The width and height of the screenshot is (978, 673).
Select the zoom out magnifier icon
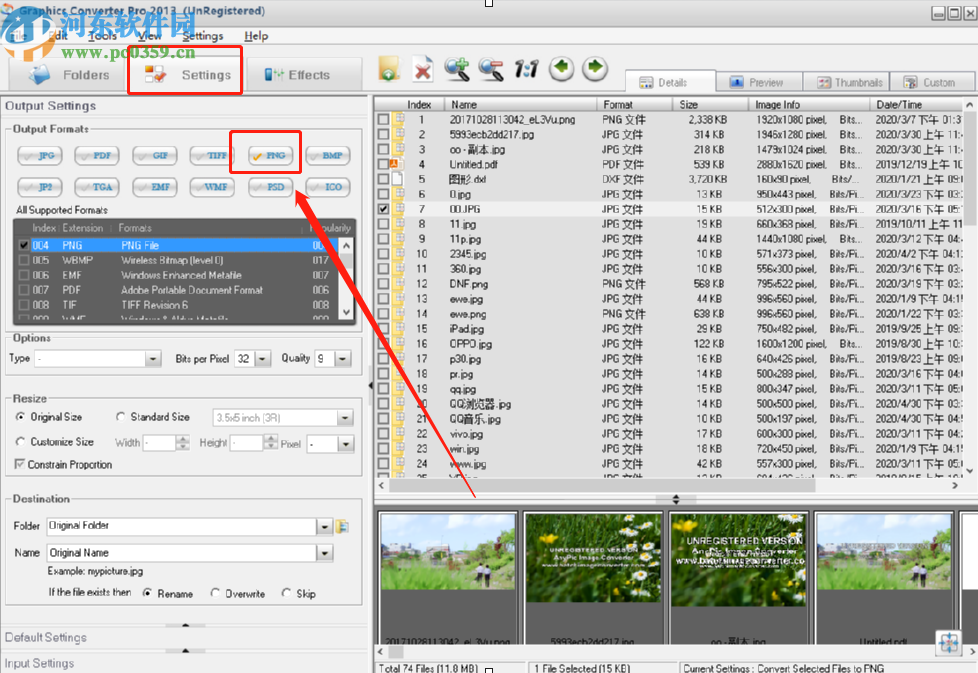point(492,68)
